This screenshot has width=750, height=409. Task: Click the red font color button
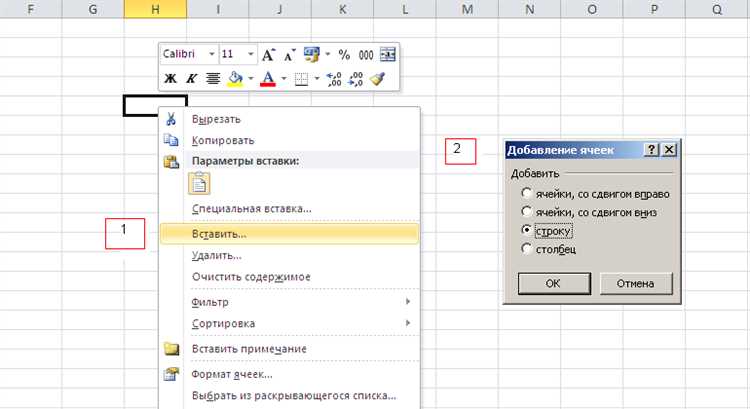point(268,78)
